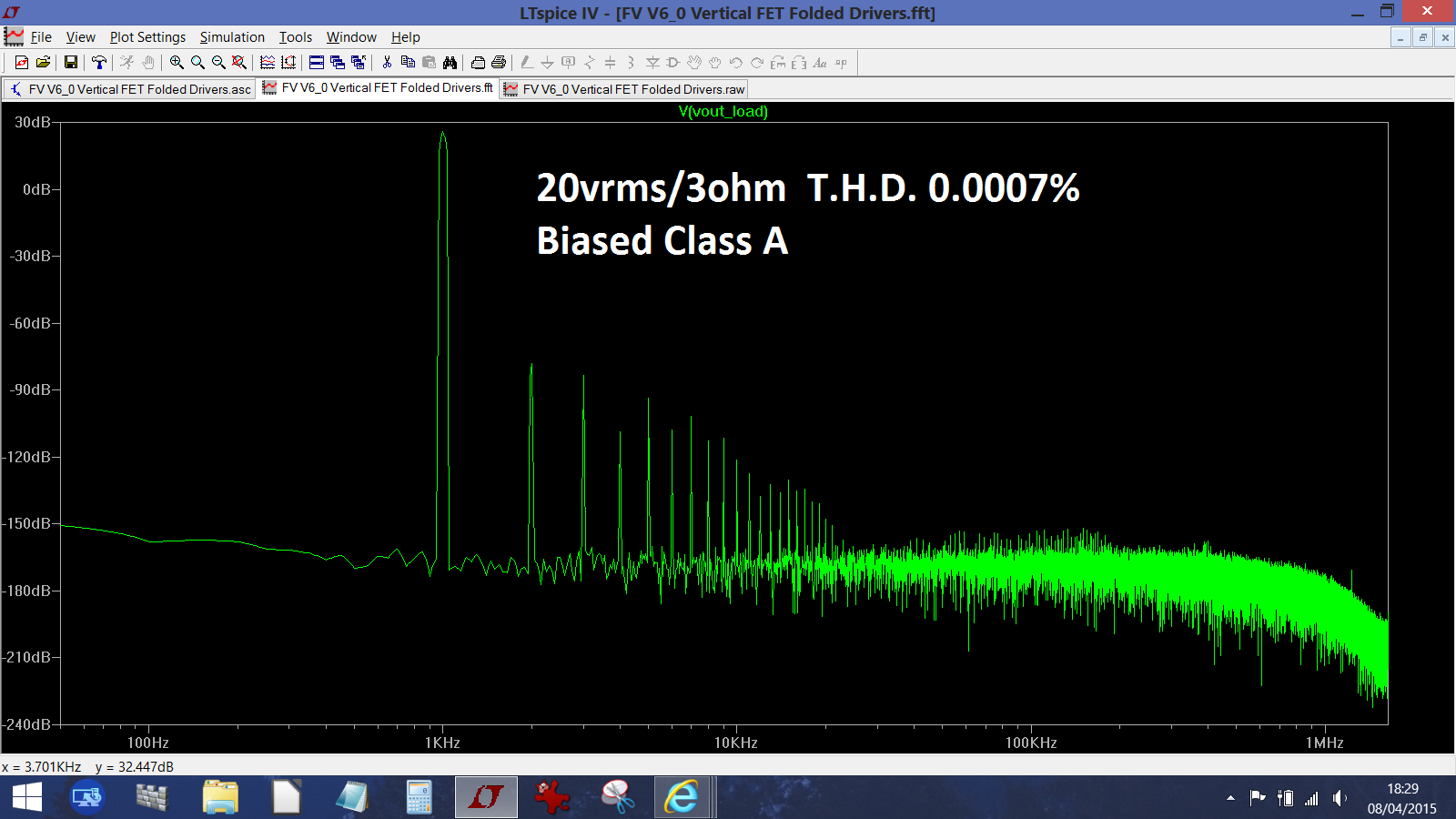Save using the floppy disk icon
Screen dimensions: 1456x819
(70, 62)
